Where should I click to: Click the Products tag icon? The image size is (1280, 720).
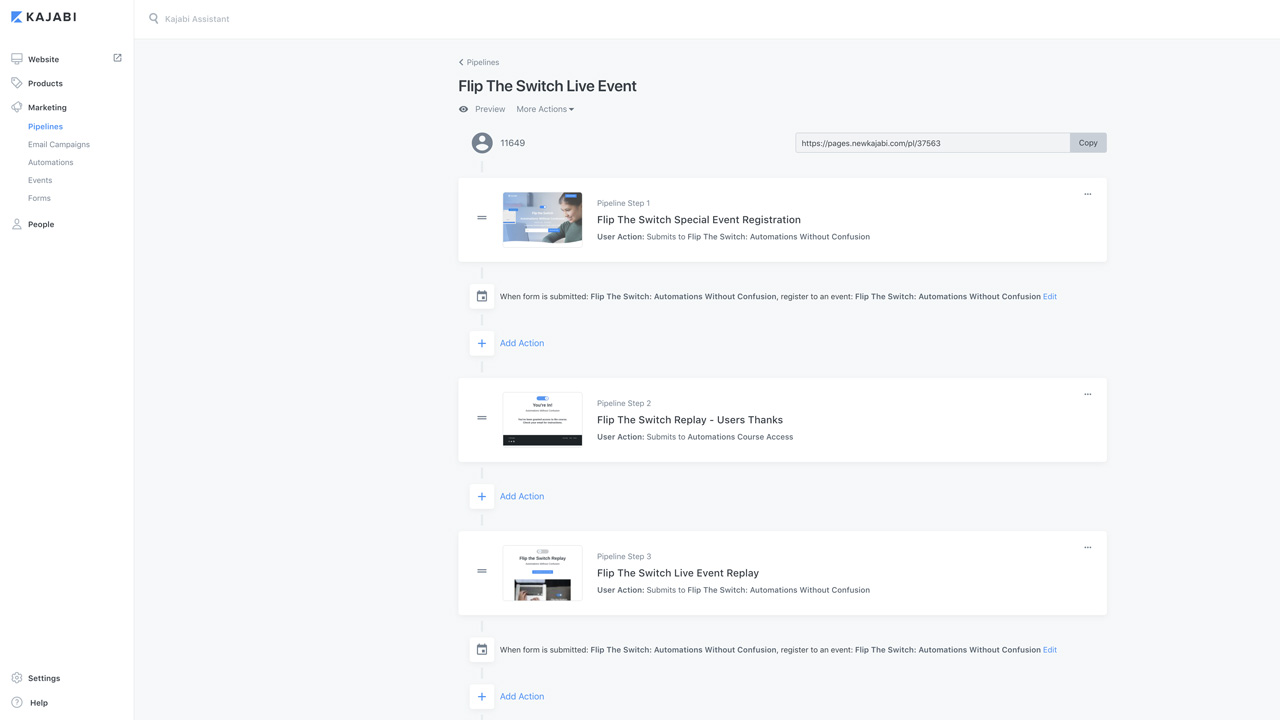[x=17, y=83]
